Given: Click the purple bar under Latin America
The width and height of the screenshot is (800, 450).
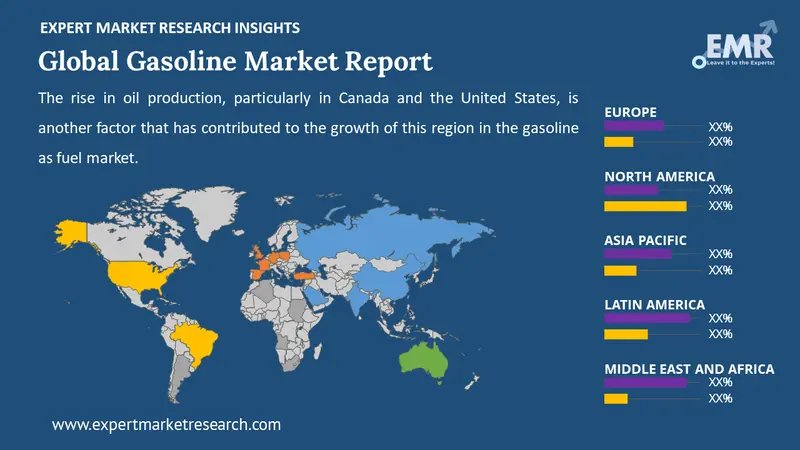Looking at the screenshot, I should 647,318.
